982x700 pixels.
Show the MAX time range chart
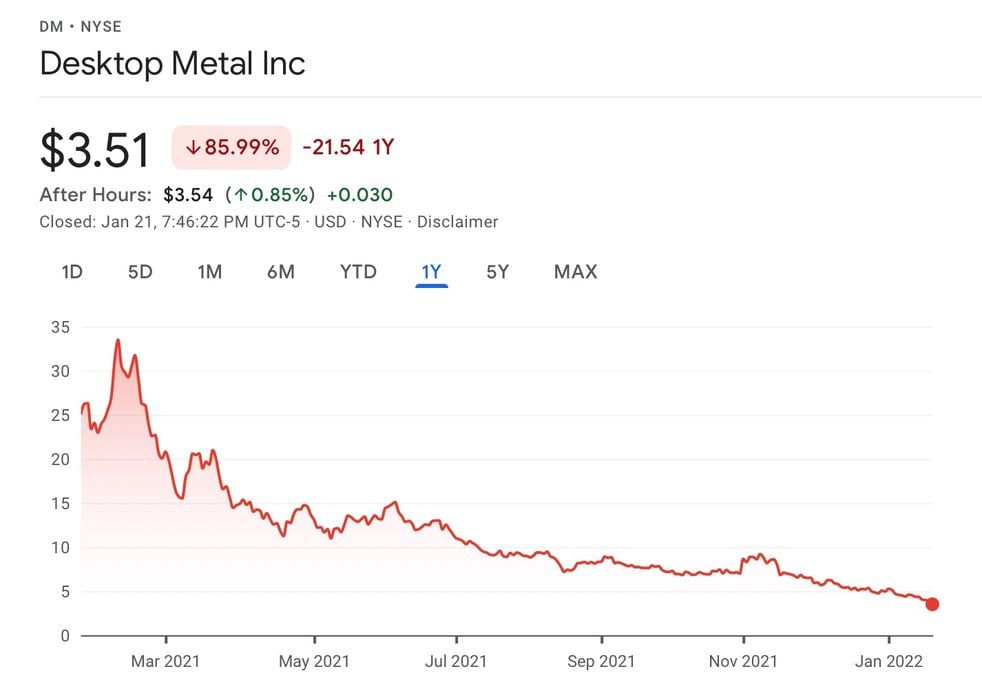pos(575,271)
